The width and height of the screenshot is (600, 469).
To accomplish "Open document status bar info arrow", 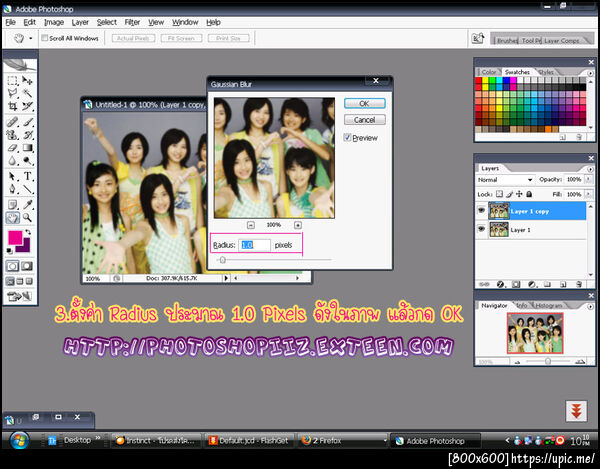I will pos(226,278).
